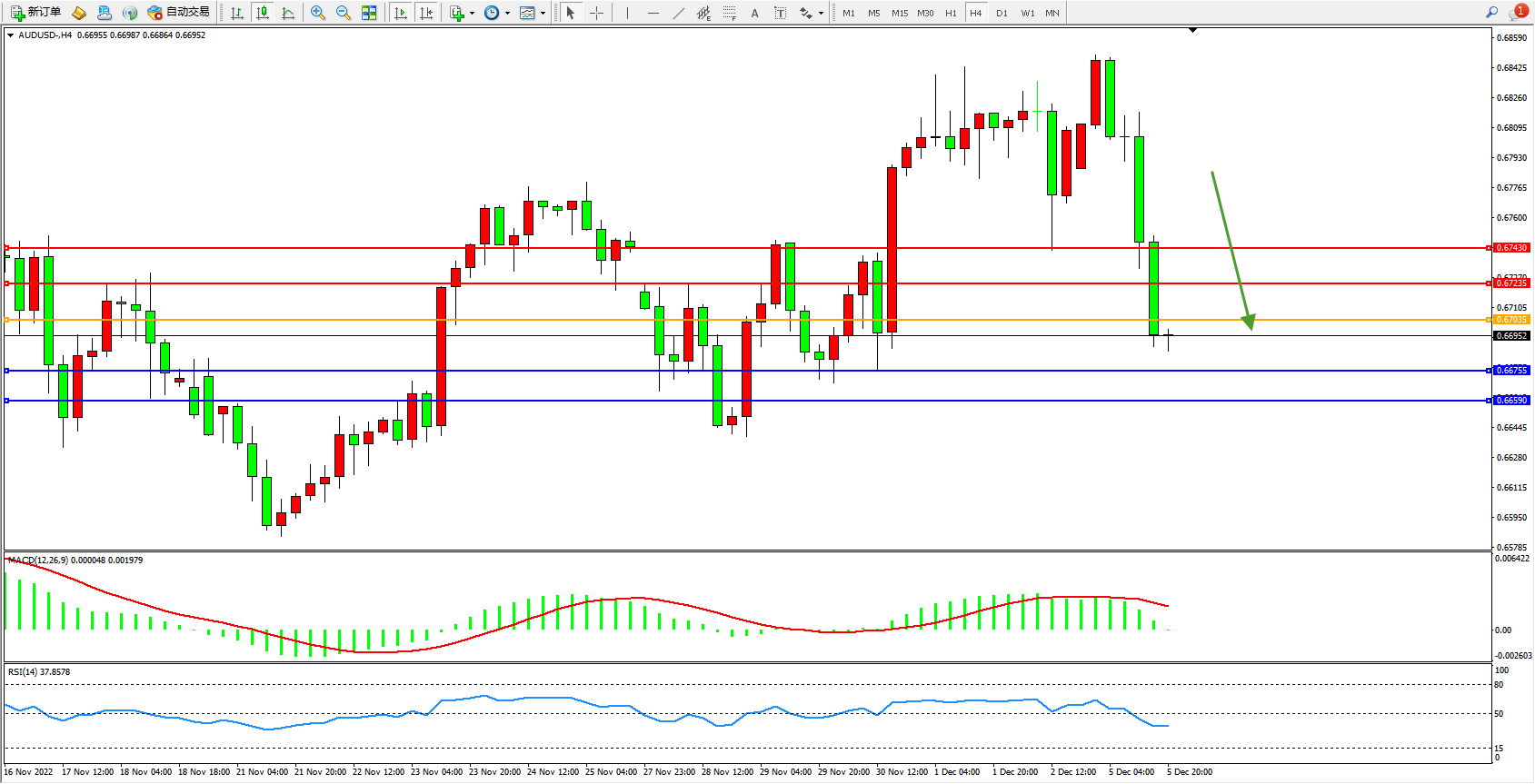Switch to the M15 timeframe
The width and height of the screenshot is (1535, 784).
point(900,13)
